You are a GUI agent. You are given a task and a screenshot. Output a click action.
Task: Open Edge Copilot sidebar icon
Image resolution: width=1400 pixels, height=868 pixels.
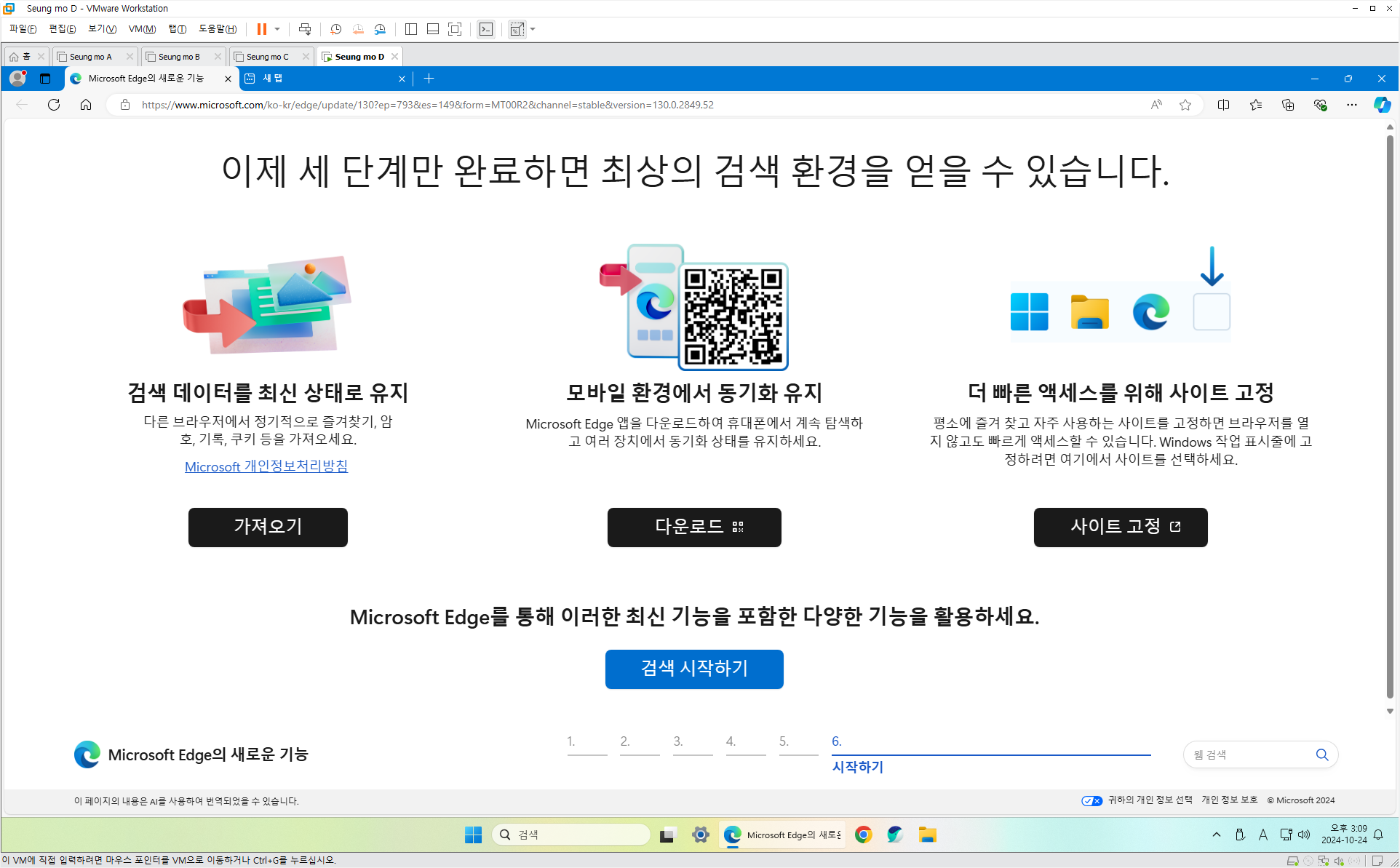coord(1381,105)
